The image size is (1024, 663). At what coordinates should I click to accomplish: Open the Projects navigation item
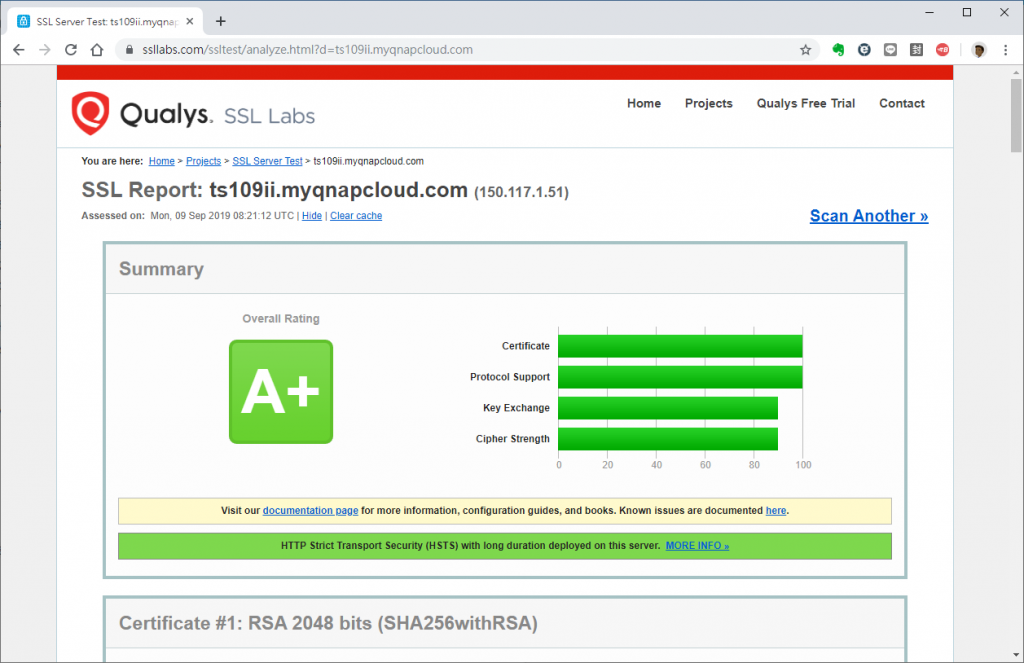pyautogui.click(x=709, y=103)
